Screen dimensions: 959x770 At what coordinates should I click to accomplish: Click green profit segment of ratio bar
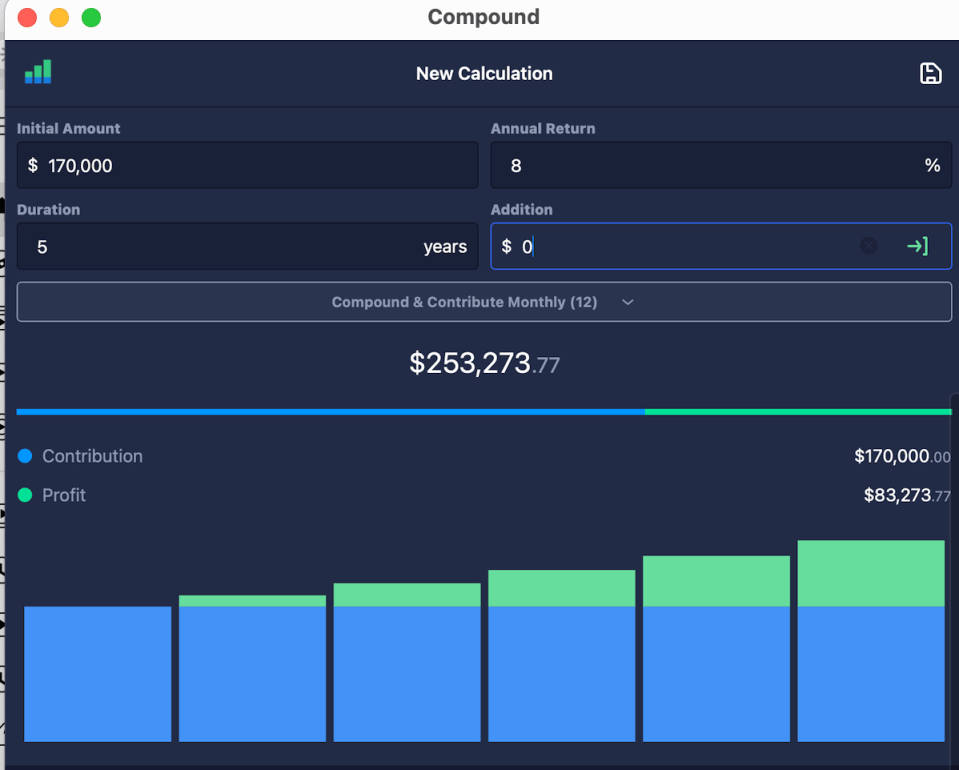point(798,411)
